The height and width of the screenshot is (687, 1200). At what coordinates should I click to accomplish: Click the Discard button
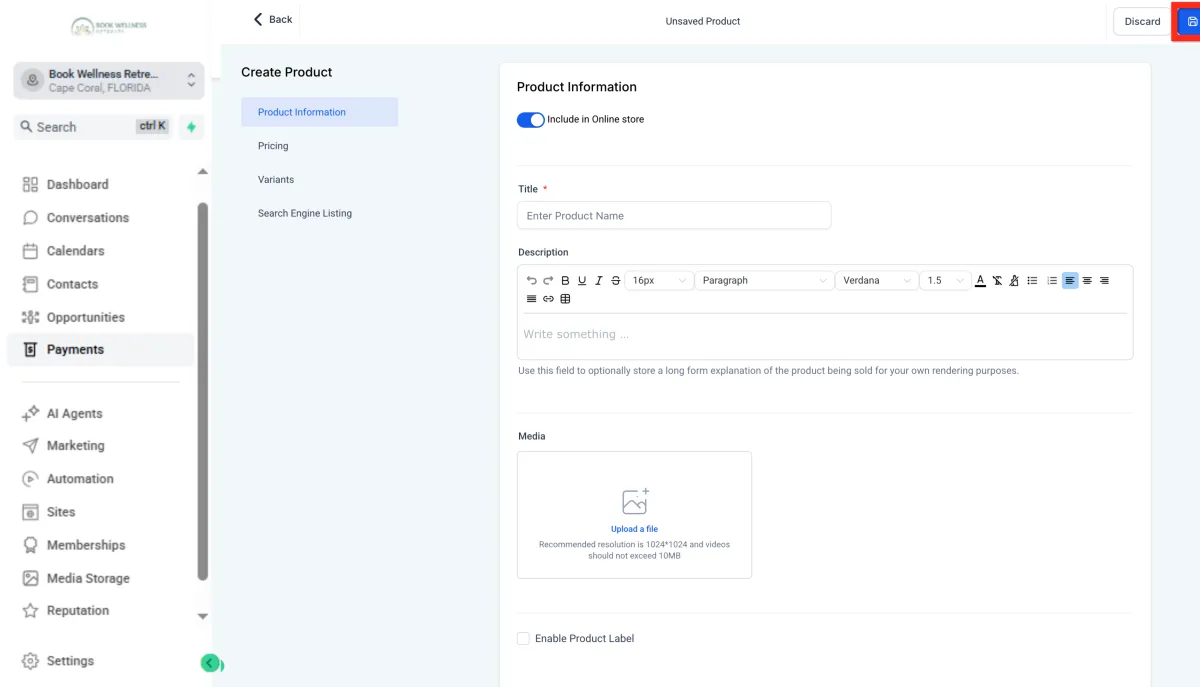(x=1142, y=21)
